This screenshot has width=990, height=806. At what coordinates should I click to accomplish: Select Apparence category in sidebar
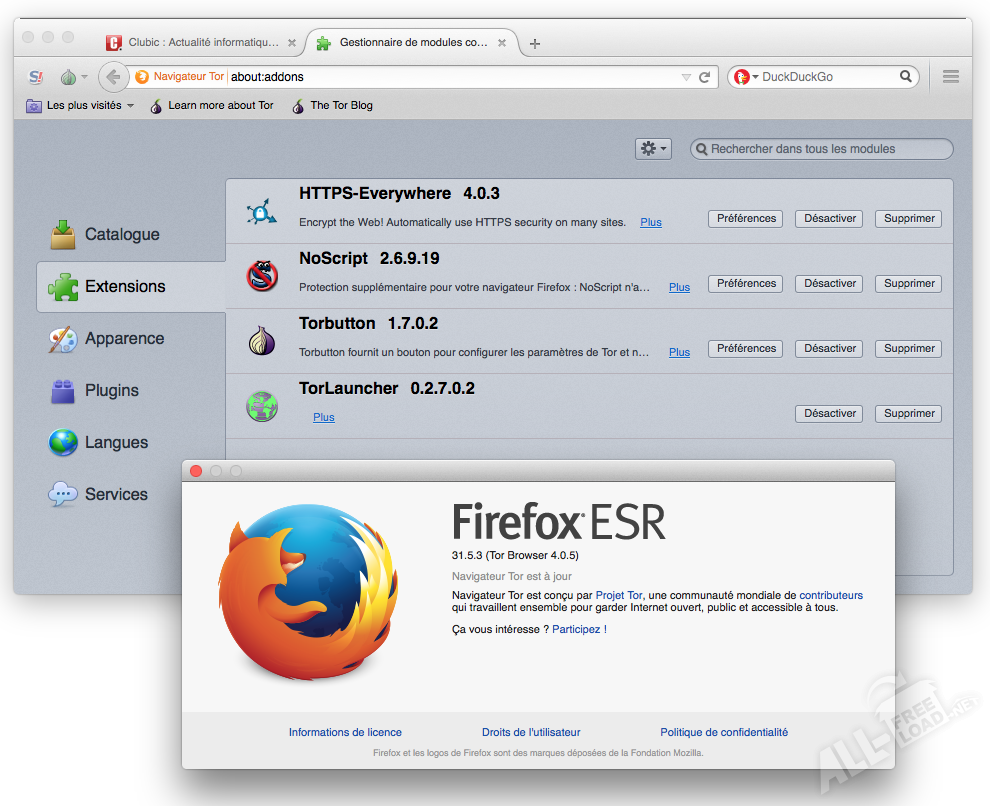pyautogui.click(x=124, y=338)
